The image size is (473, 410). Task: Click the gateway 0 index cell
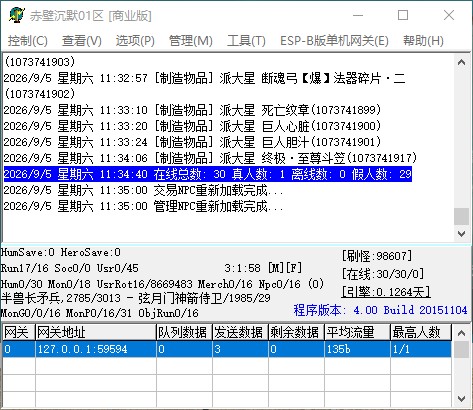(x=19, y=349)
